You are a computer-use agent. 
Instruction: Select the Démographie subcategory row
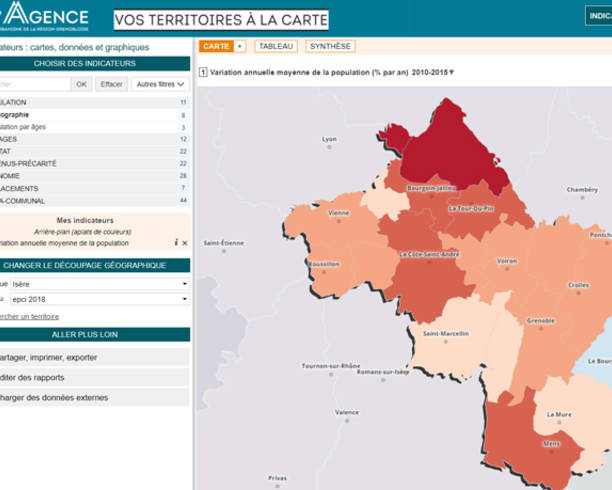pos(95,115)
